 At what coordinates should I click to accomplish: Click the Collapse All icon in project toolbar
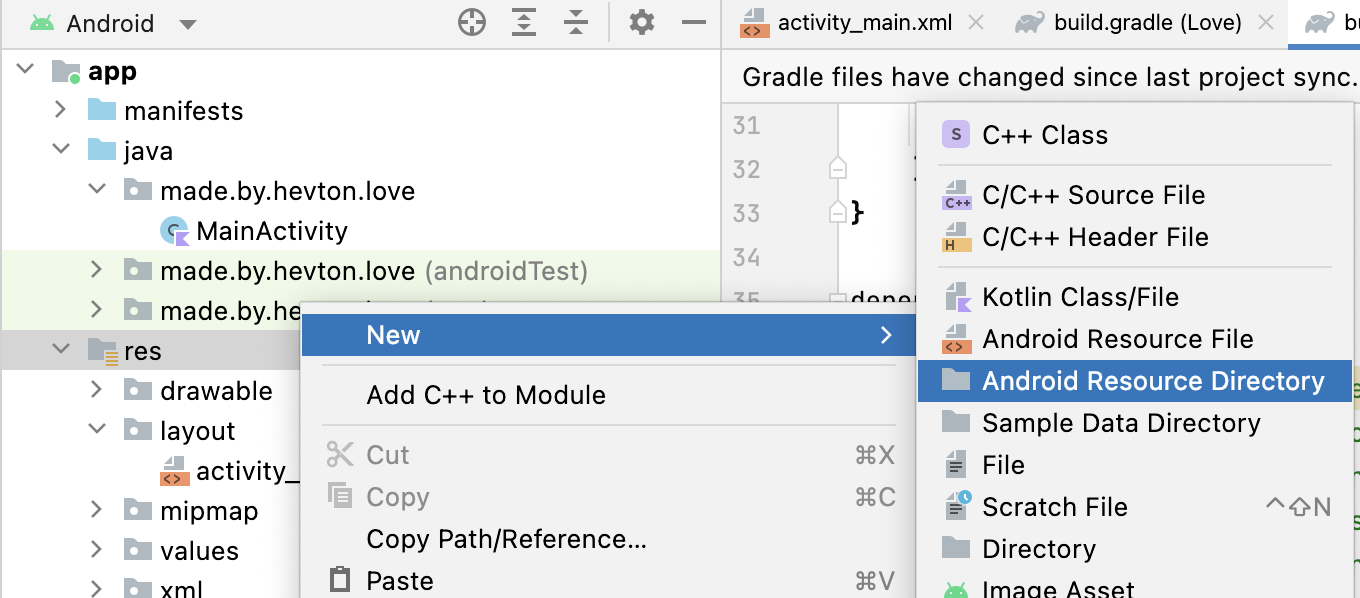coord(576,22)
